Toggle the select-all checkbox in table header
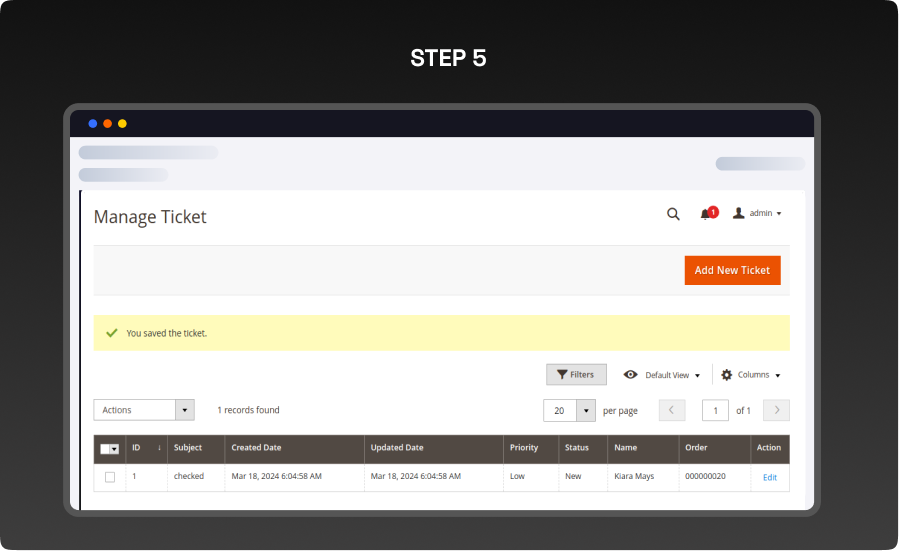The width and height of the screenshot is (899, 551). point(105,449)
